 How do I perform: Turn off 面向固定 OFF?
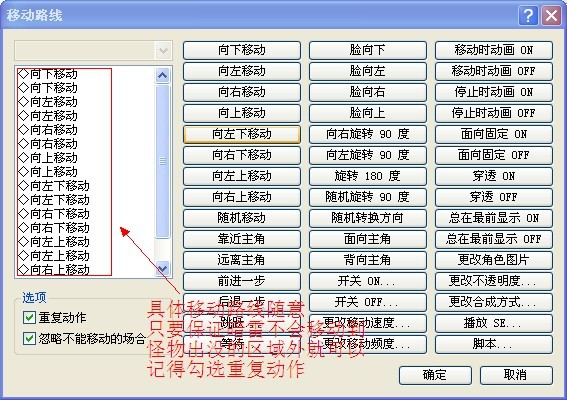click(494, 155)
